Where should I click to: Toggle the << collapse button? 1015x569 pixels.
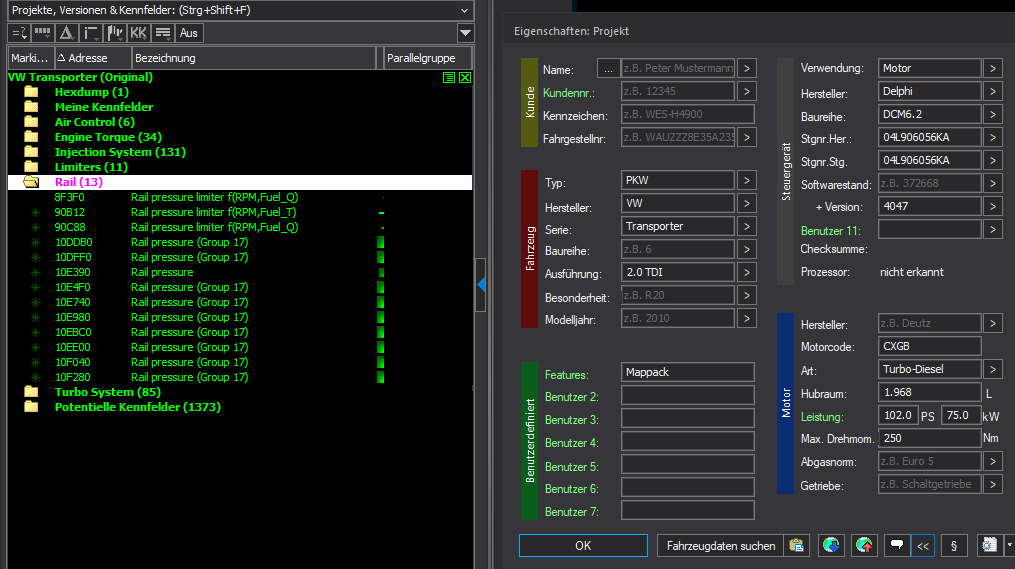[x=923, y=546]
